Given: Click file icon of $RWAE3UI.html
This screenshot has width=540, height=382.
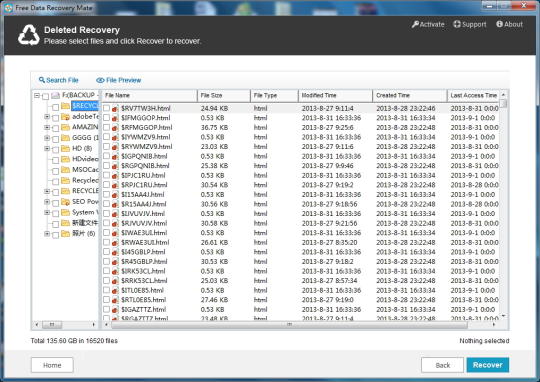Looking at the screenshot, I should 115,242.
